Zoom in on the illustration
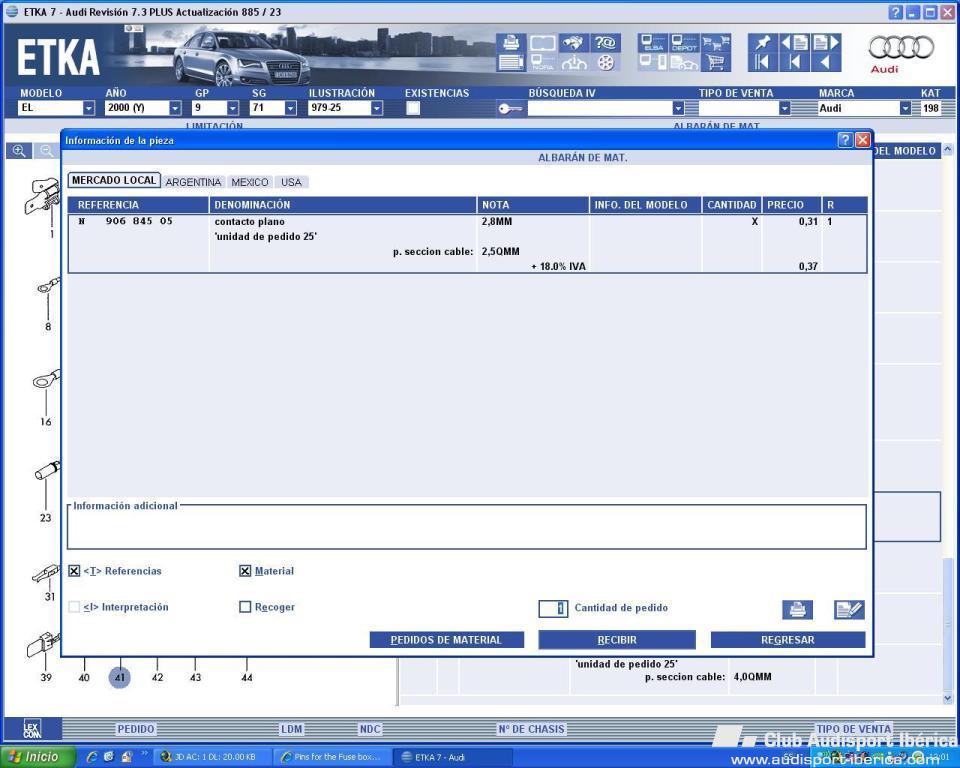This screenshot has height=768, width=960. [x=19, y=151]
